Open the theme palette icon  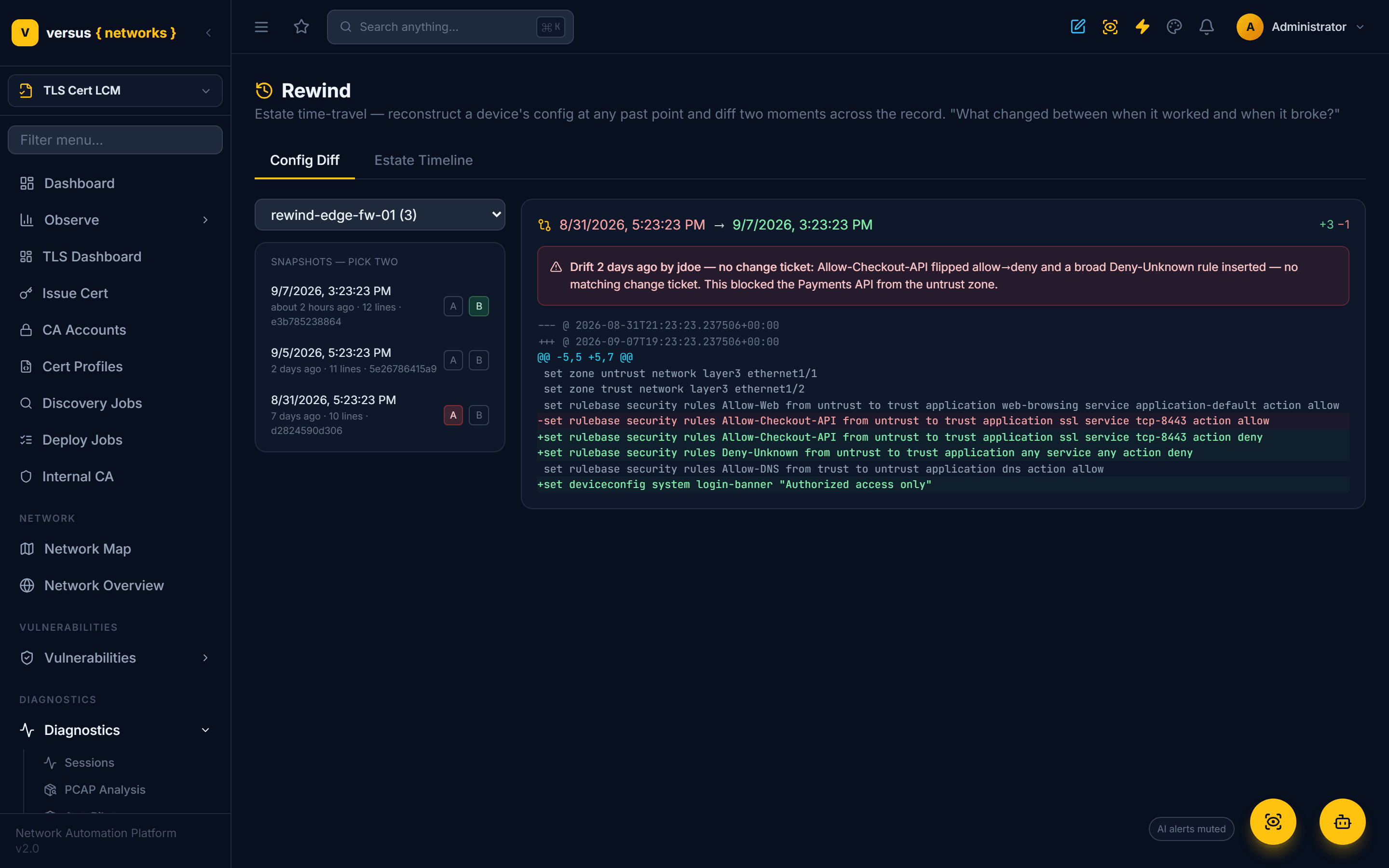[x=1174, y=27]
